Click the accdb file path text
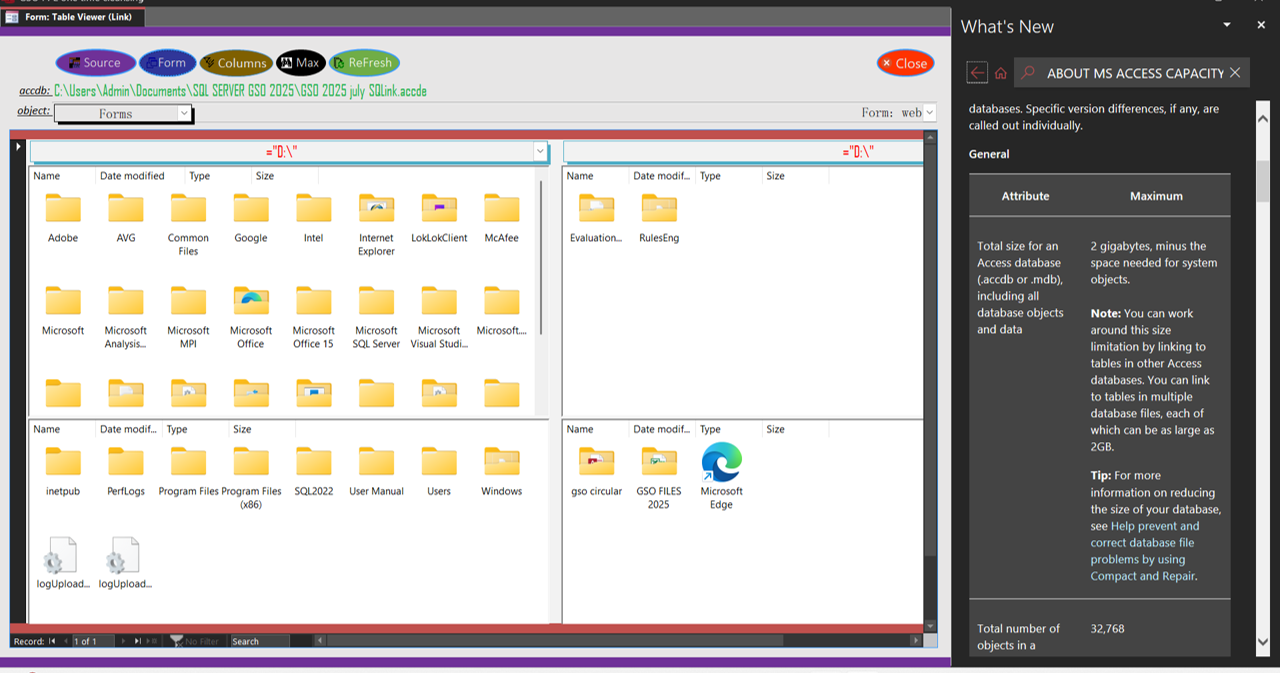Image resolution: width=1280 pixels, height=673 pixels. tap(240, 91)
